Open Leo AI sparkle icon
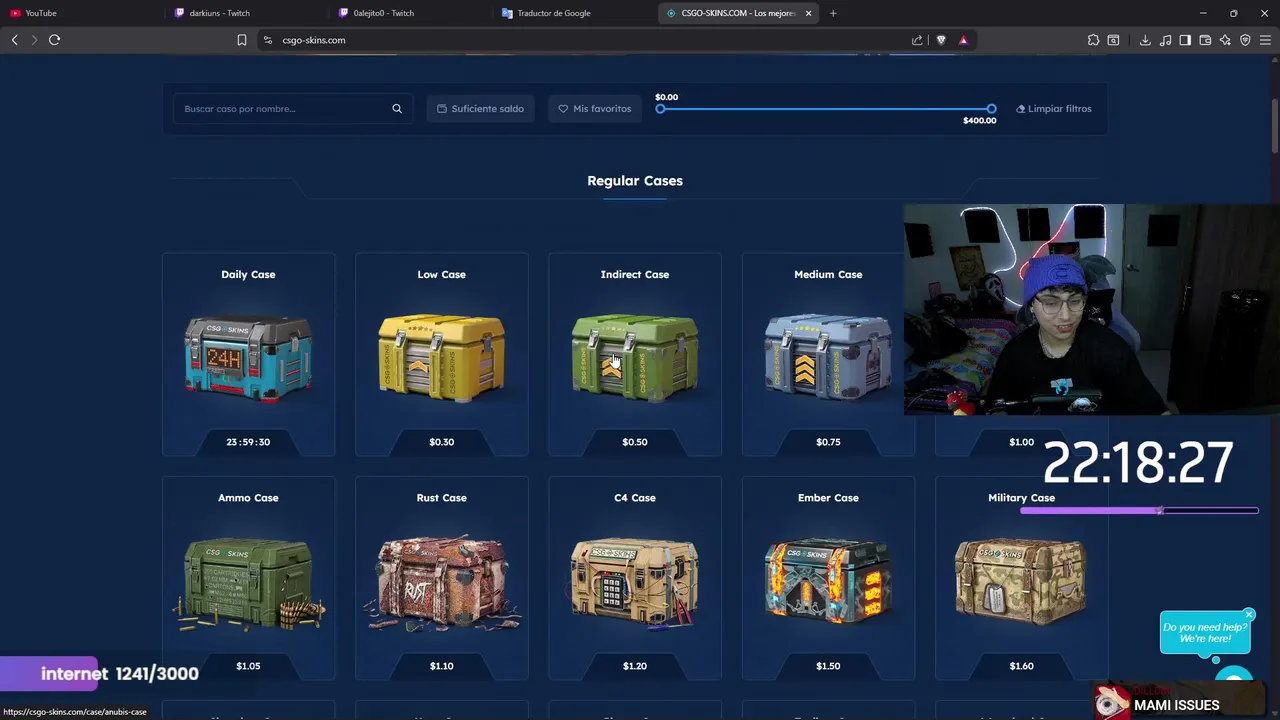This screenshot has height=720, width=1280. tap(1225, 40)
